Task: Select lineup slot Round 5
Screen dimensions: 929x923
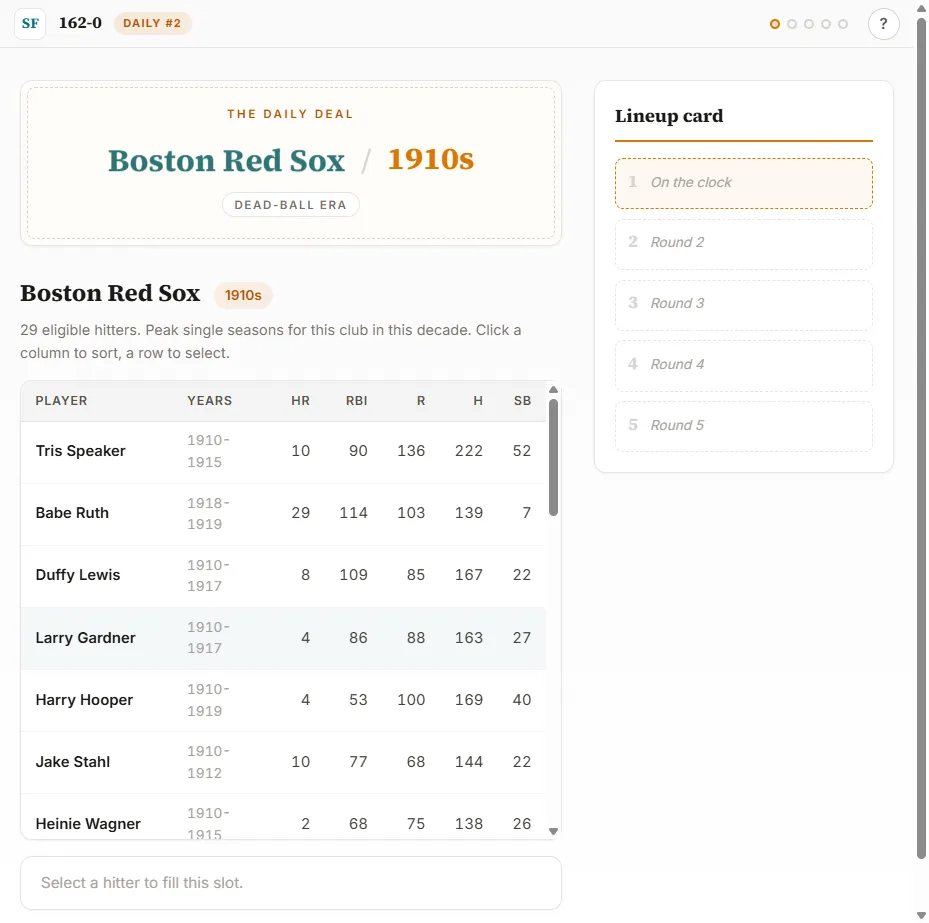Action: [744, 427]
